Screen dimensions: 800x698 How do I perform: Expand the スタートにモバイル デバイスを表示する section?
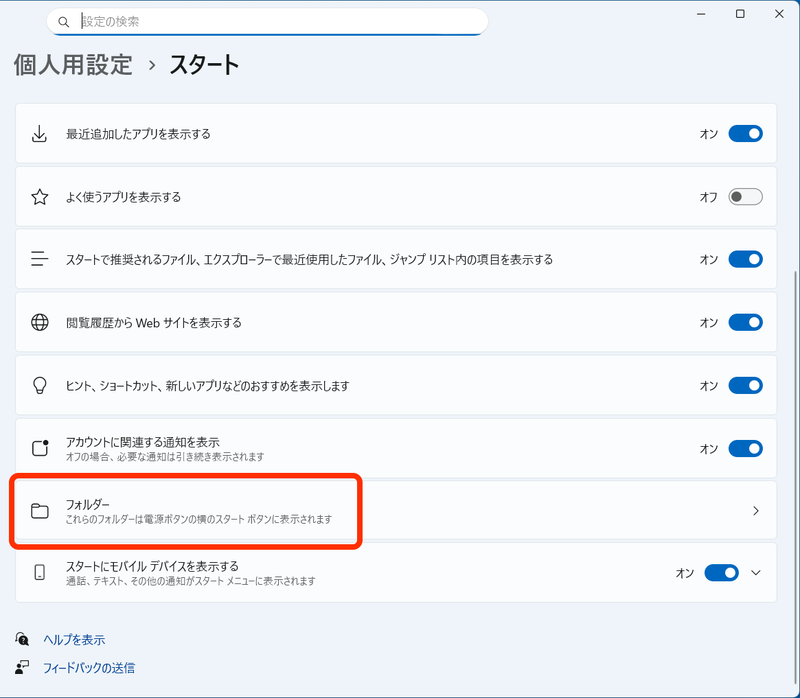pos(758,572)
